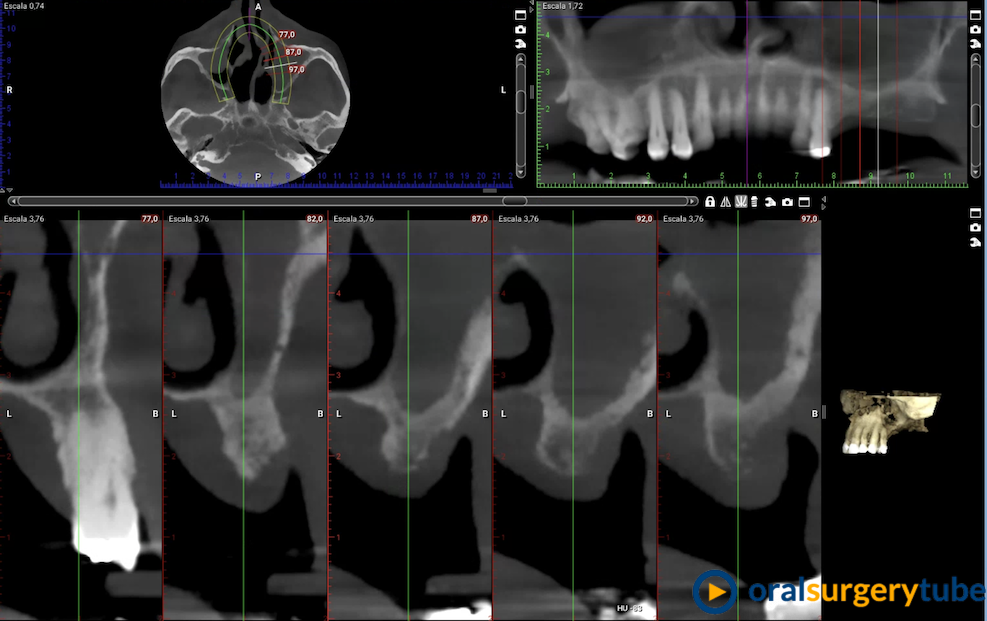Image resolution: width=987 pixels, height=621 pixels.
Task: Take a snapshot of the 3D view
Action: 975,228
